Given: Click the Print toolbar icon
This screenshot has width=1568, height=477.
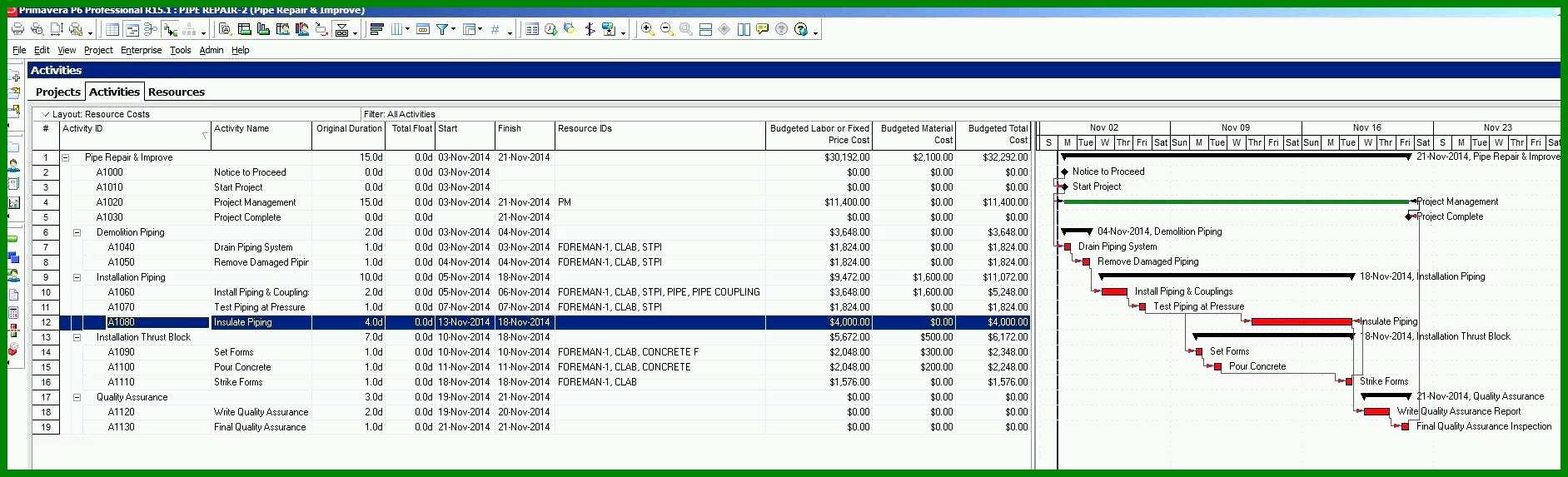Looking at the screenshot, I should 17,29.
